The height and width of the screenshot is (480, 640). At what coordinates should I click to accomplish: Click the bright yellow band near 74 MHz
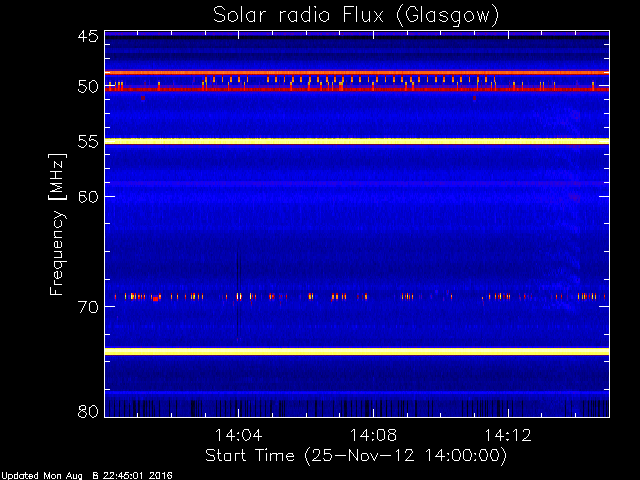point(357,351)
